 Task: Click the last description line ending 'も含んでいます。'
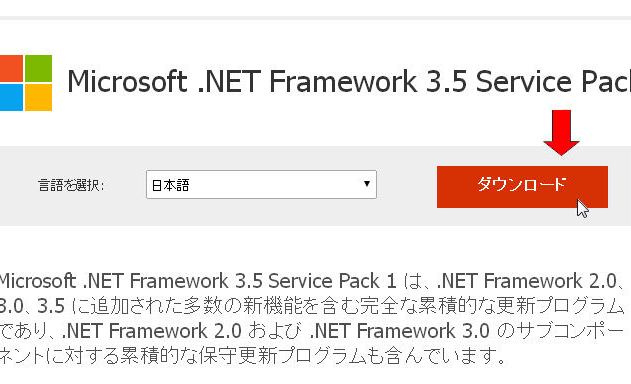coord(253,356)
